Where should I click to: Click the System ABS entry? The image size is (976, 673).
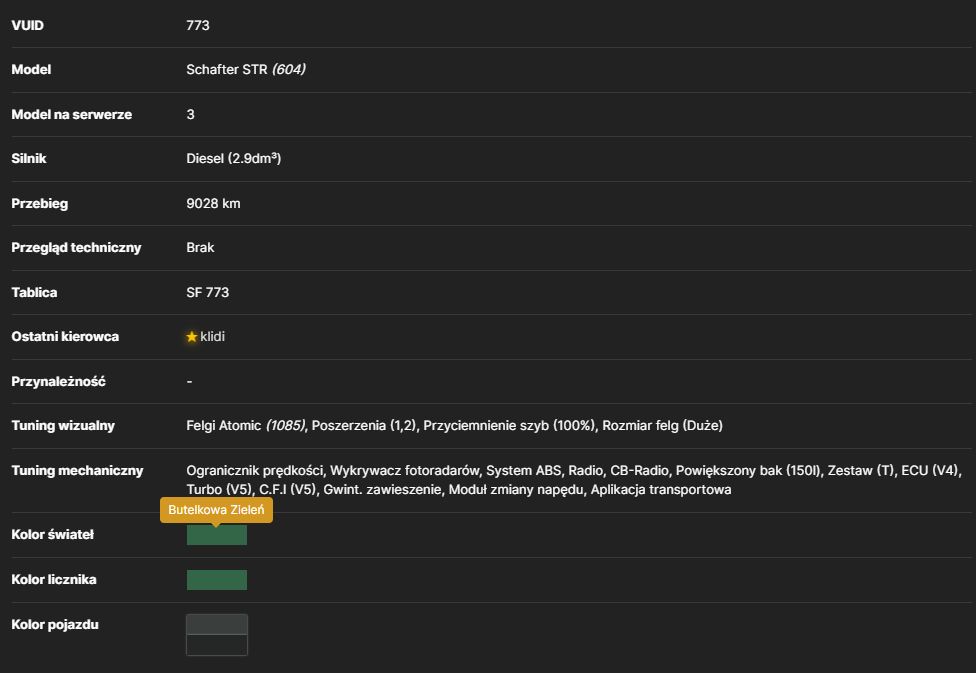tap(523, 471)
